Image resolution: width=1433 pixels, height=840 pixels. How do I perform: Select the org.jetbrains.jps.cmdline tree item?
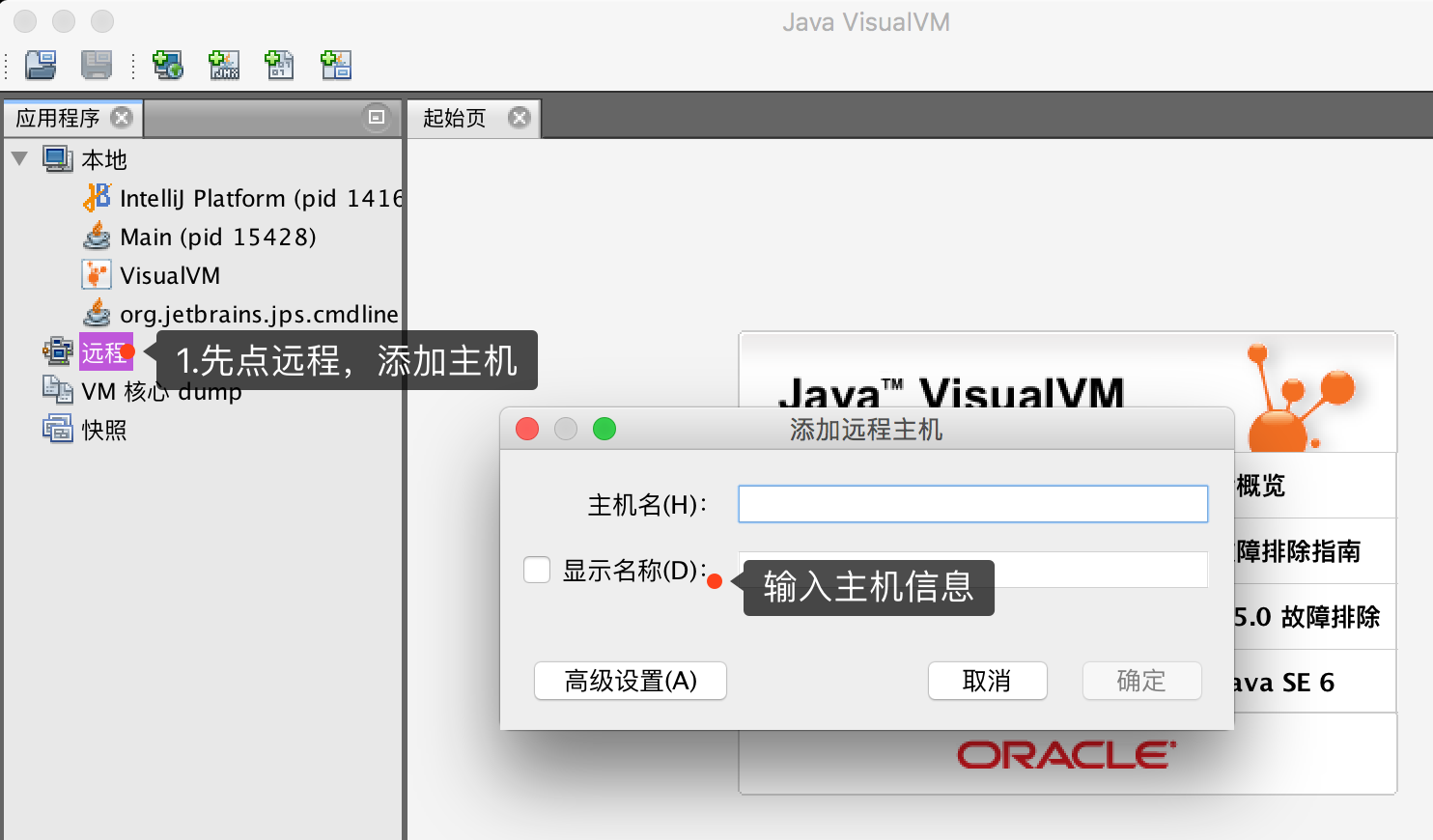[x=259, y=314]
